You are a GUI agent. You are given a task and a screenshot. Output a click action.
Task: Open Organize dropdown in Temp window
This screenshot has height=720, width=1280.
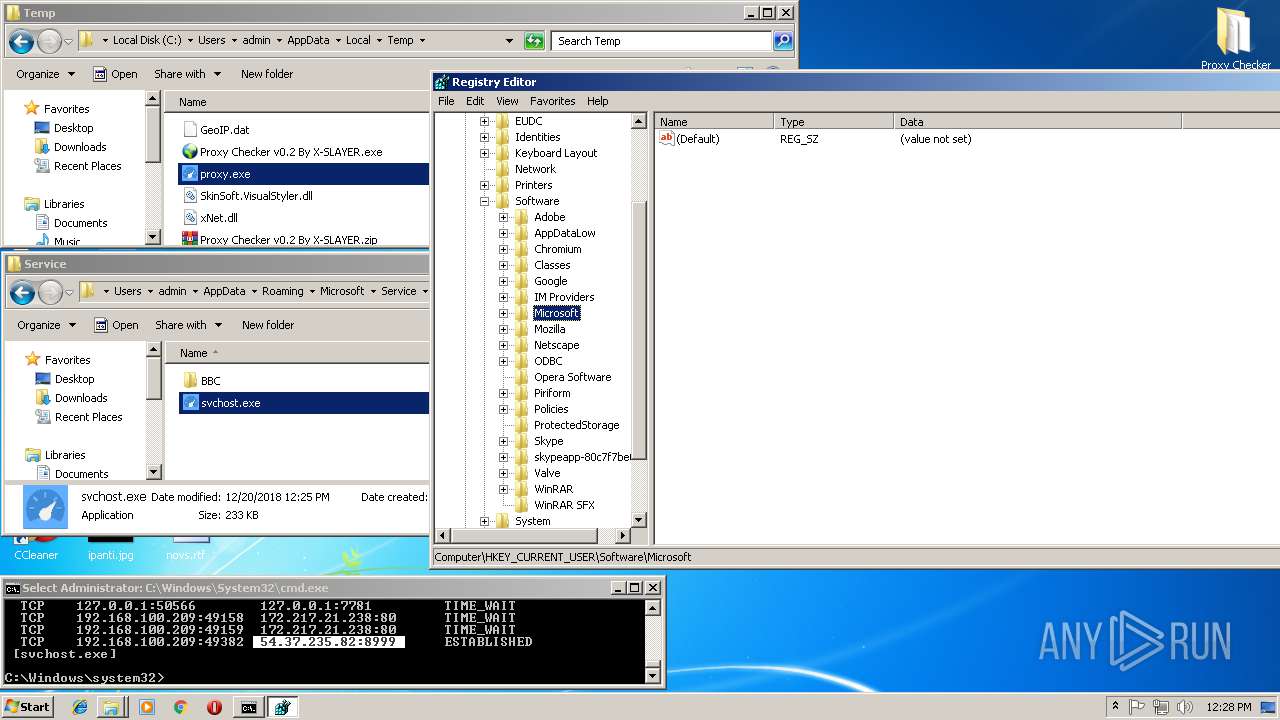click(45, 74)
